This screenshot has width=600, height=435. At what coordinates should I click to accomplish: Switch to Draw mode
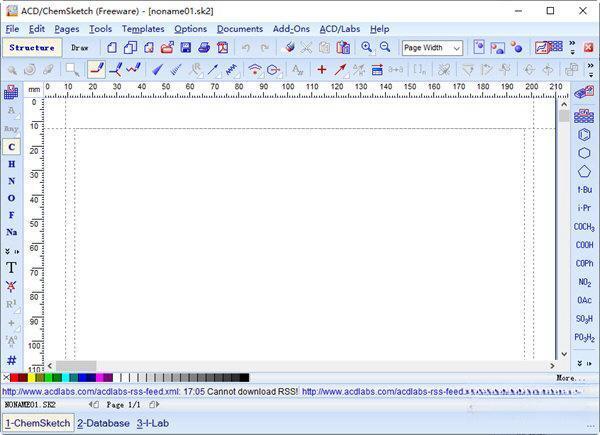(80, 47)
